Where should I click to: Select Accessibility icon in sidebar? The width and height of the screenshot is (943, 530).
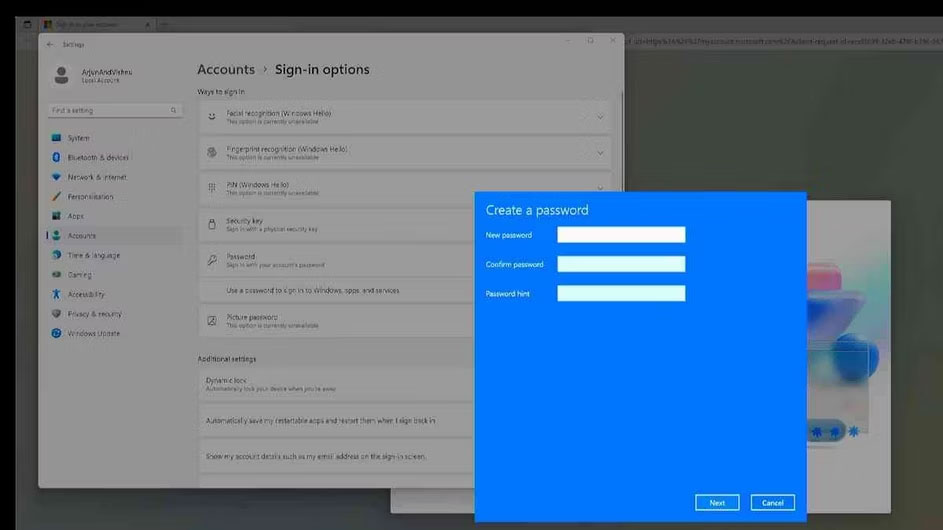(x=57, y=294)
